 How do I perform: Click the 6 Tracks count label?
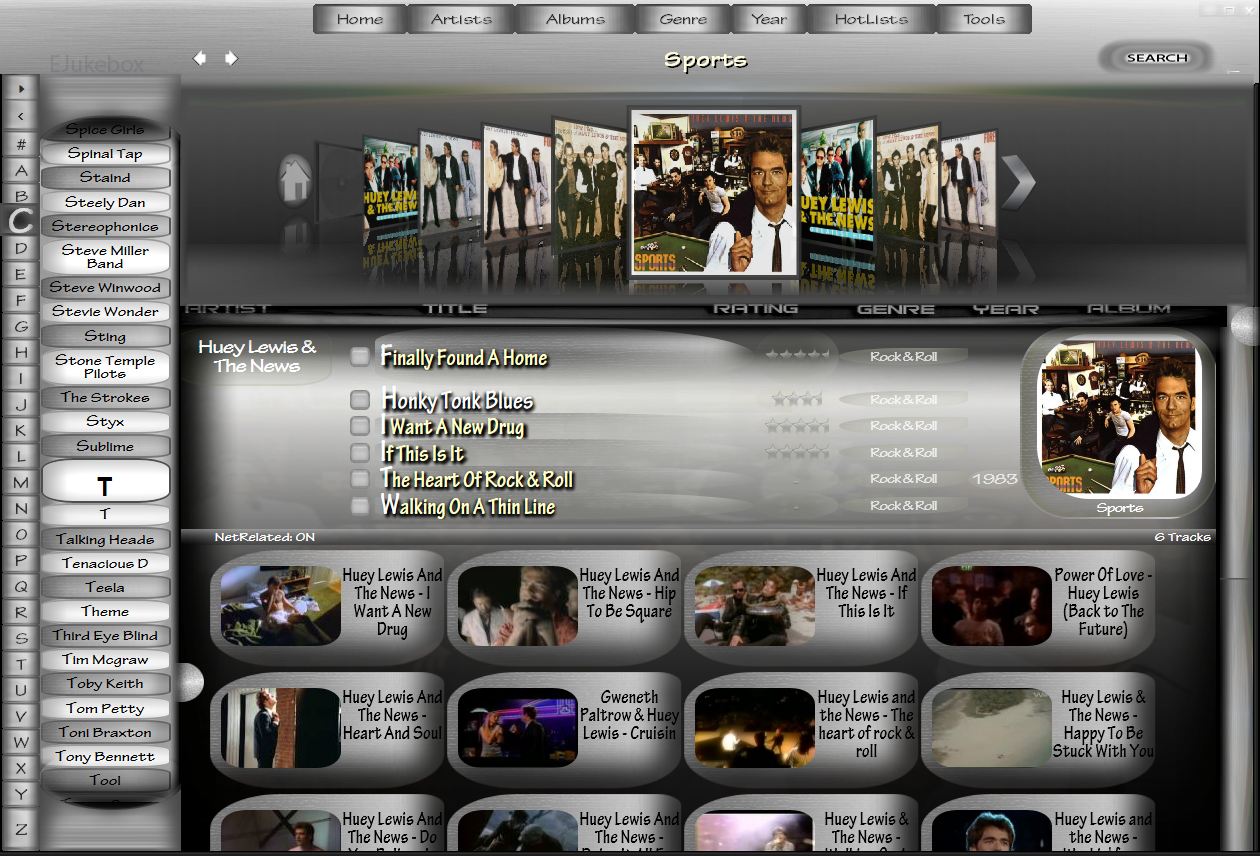click(x=1183, y=537)
